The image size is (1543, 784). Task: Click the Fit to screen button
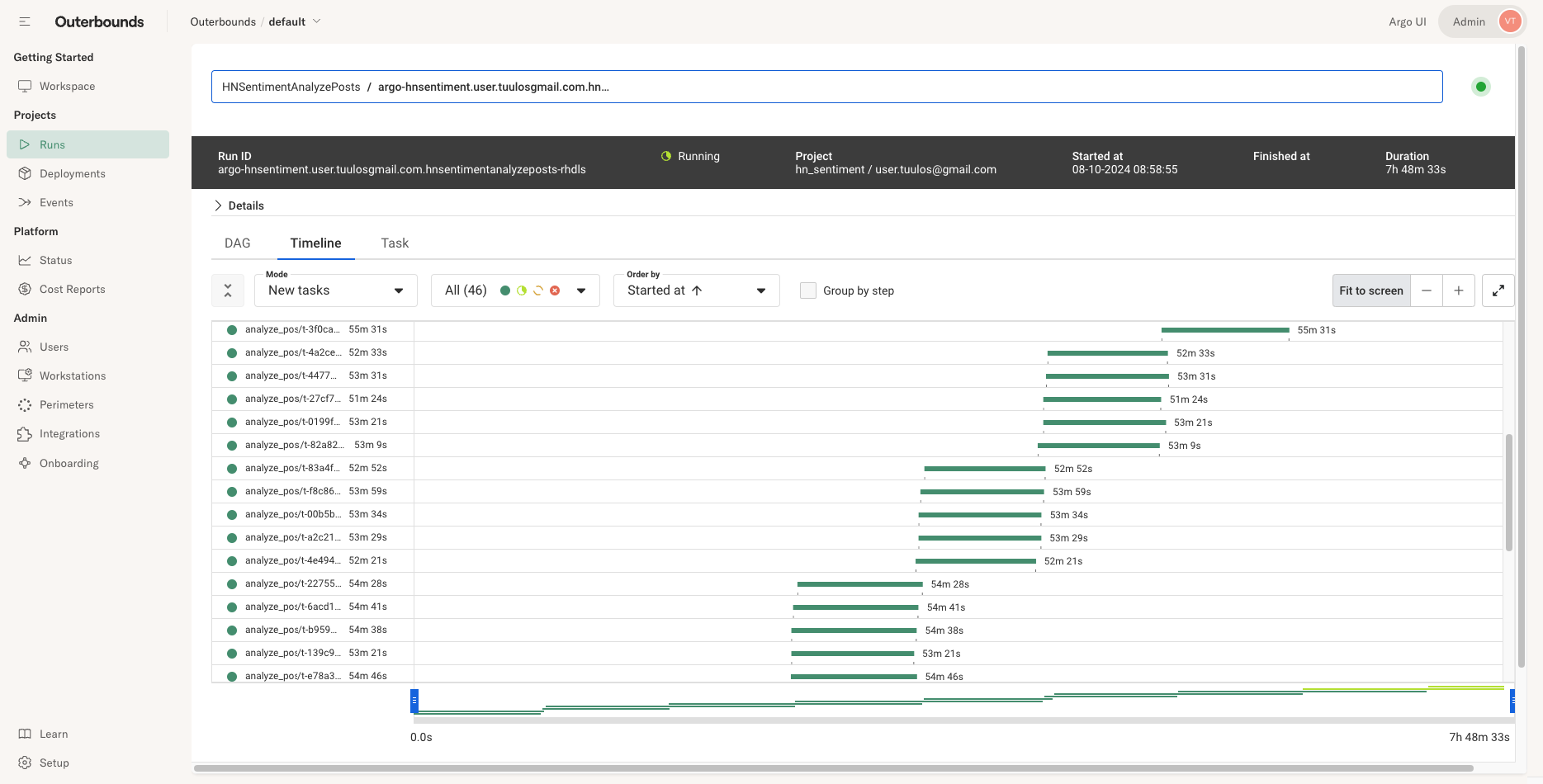click(1371, 290)
